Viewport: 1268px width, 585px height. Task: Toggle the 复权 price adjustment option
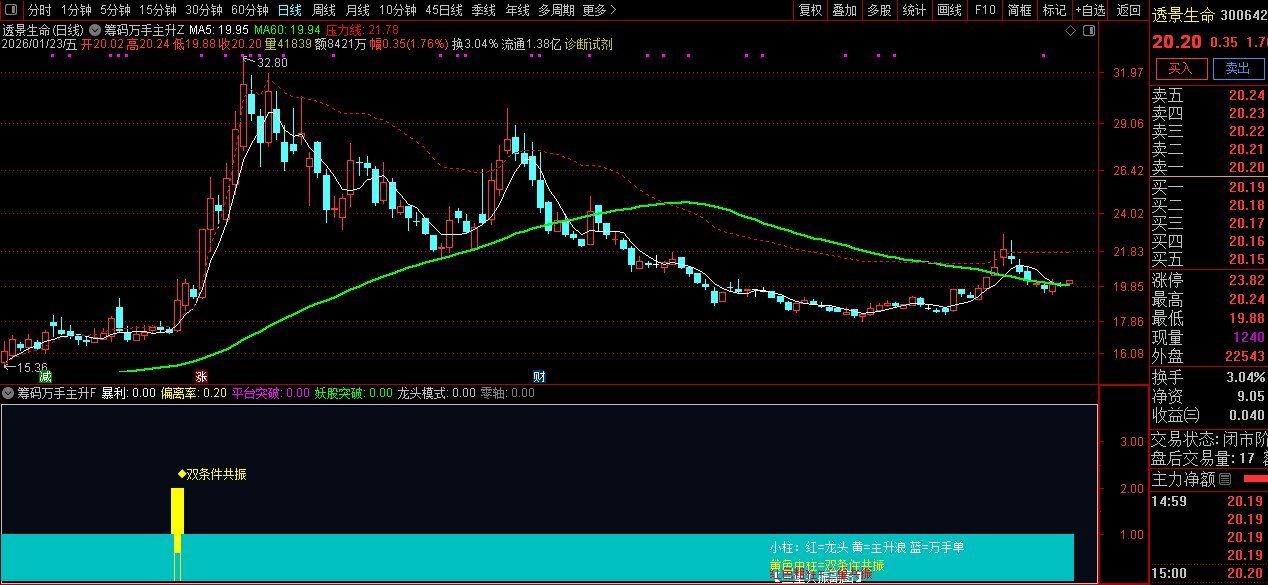pyautogui.click(x=811, y=10)
